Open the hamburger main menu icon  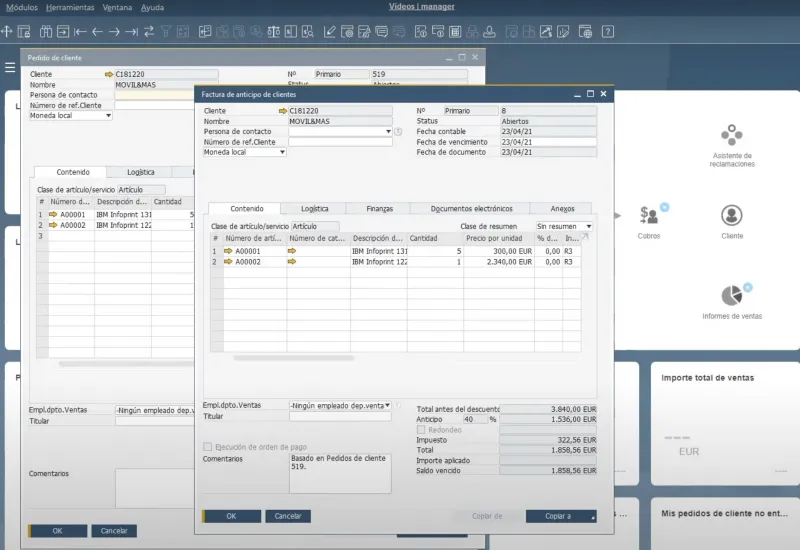[x=10, y=67]
